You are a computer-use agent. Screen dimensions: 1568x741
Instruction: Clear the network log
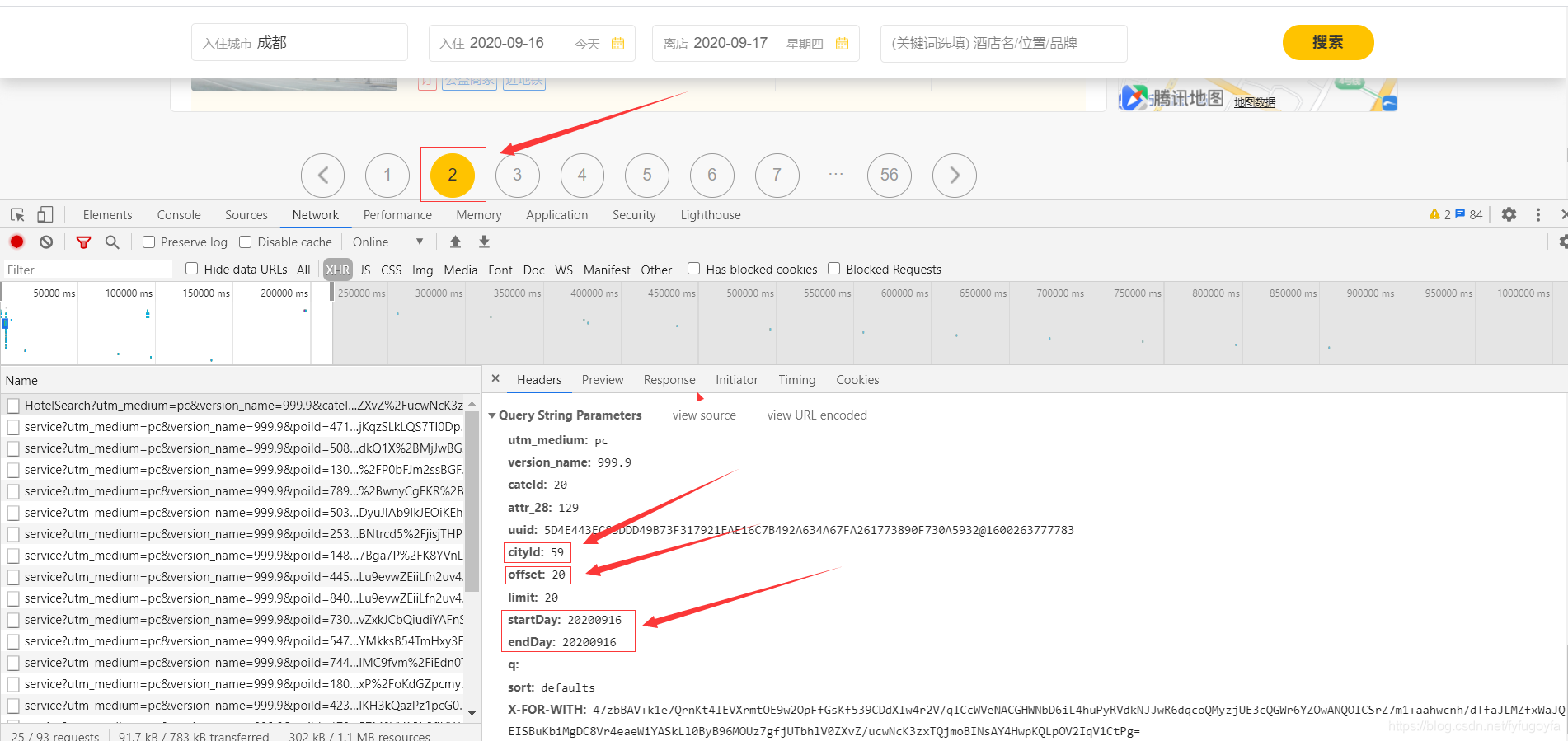(46, 242)
